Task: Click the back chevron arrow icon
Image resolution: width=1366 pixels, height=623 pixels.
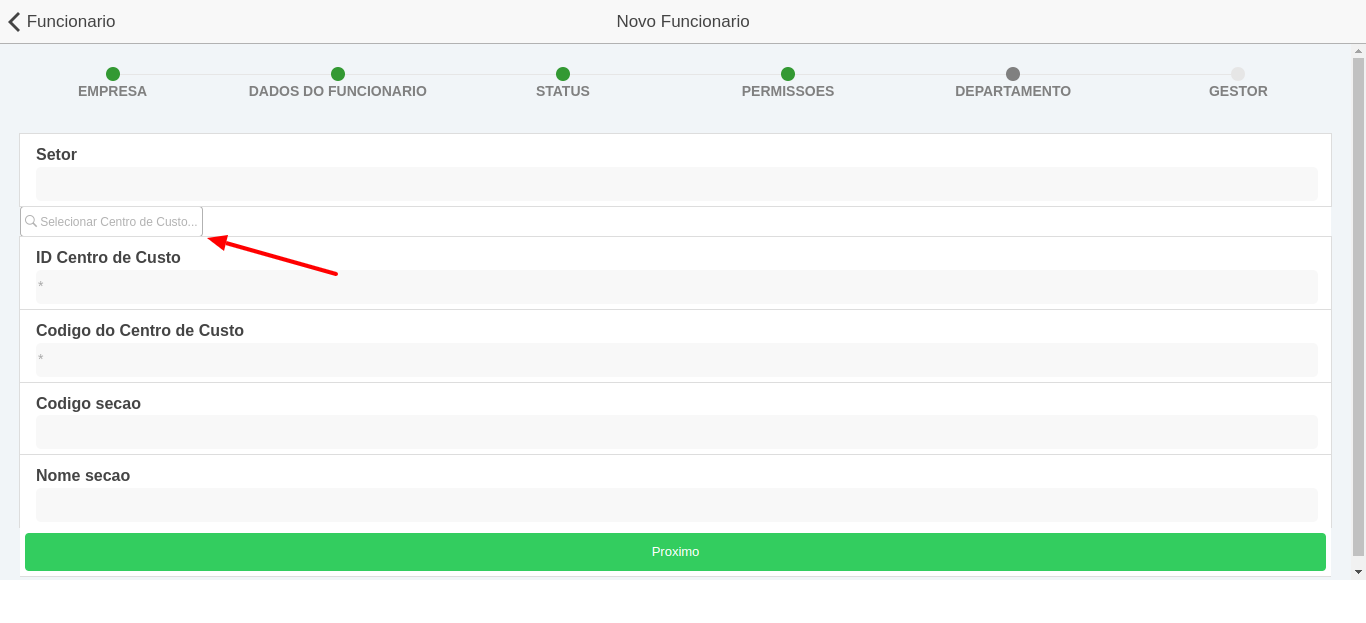Action: coord(14,22)
